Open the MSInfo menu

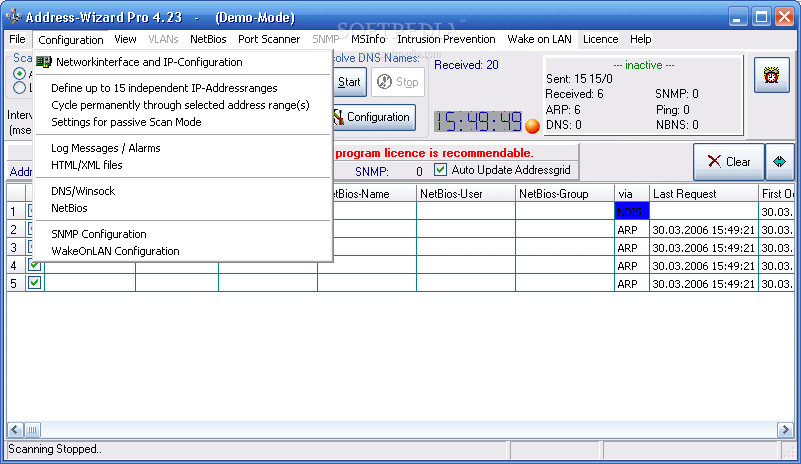pyautogui.click(x=368, y=39)
